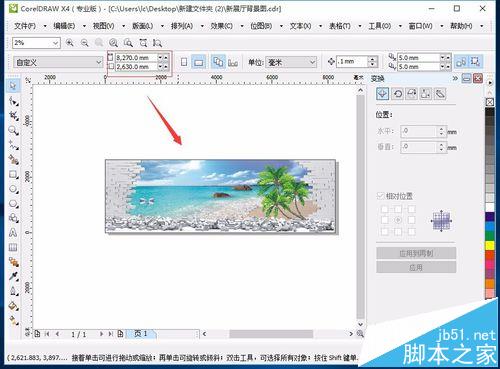Open the 文件(F) menu

tap(25, 26)
